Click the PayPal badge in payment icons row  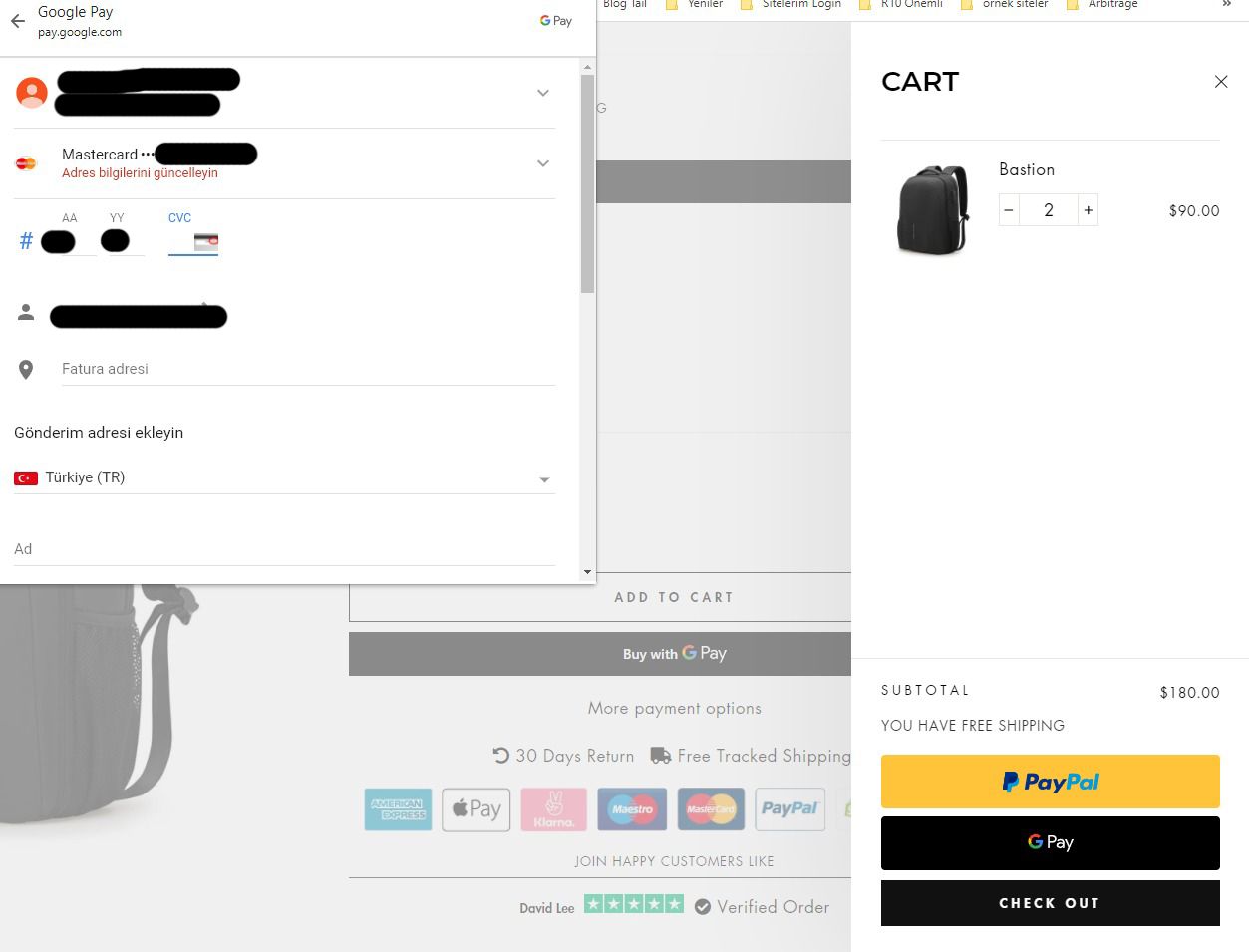789,809
